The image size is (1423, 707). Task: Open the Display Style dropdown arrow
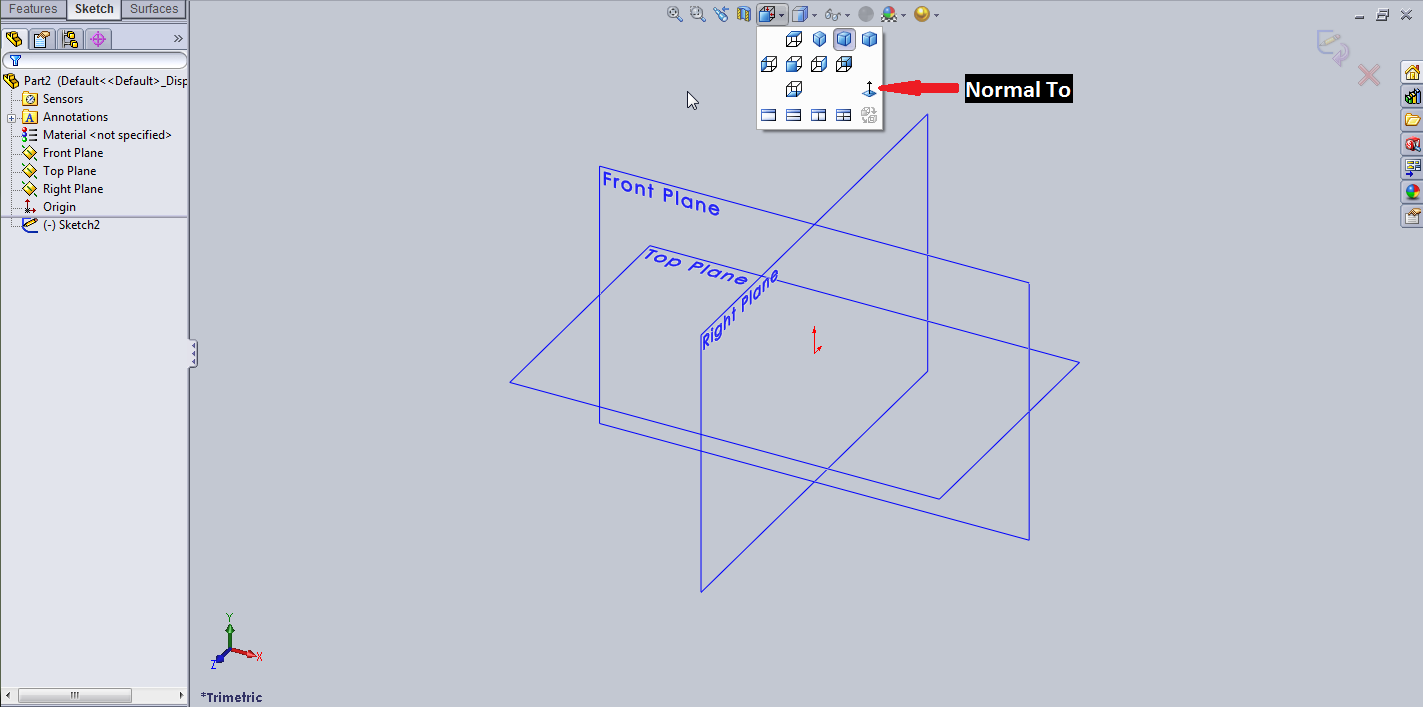coord(814,14)
